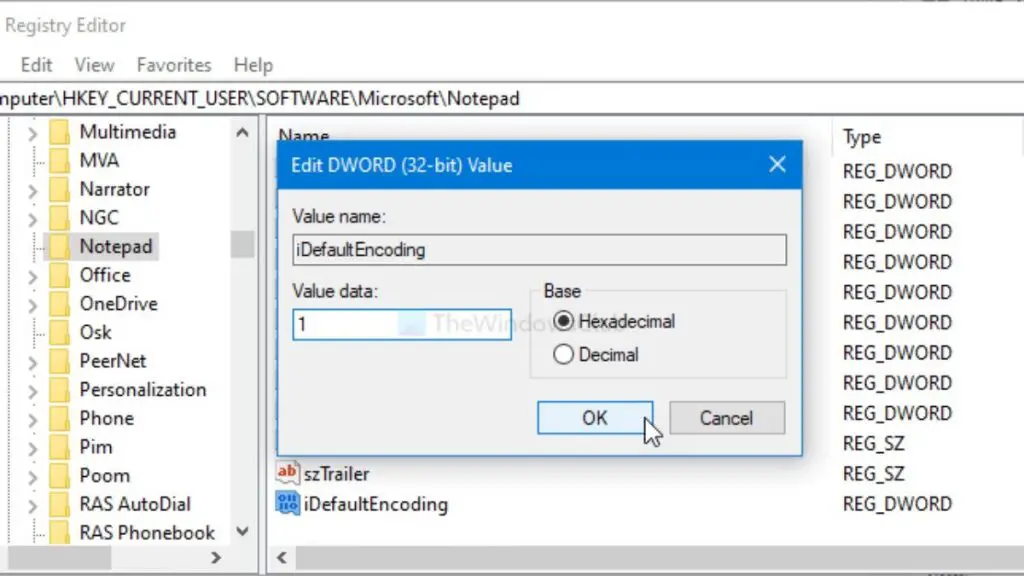Select the iDefaultEncoding value in list
This screenshot has width=1024, height=576.
coord(376,504)
